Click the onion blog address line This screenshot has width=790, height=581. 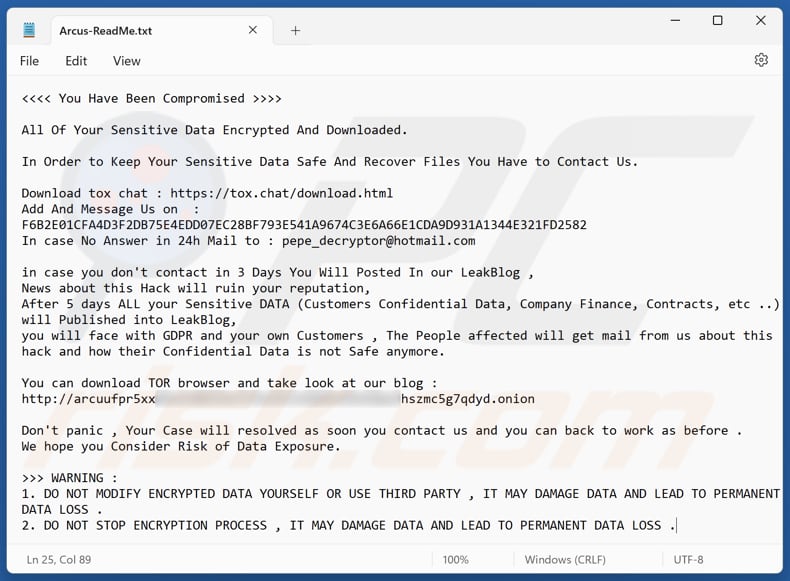pyautogui.click(x=278, y=399)
